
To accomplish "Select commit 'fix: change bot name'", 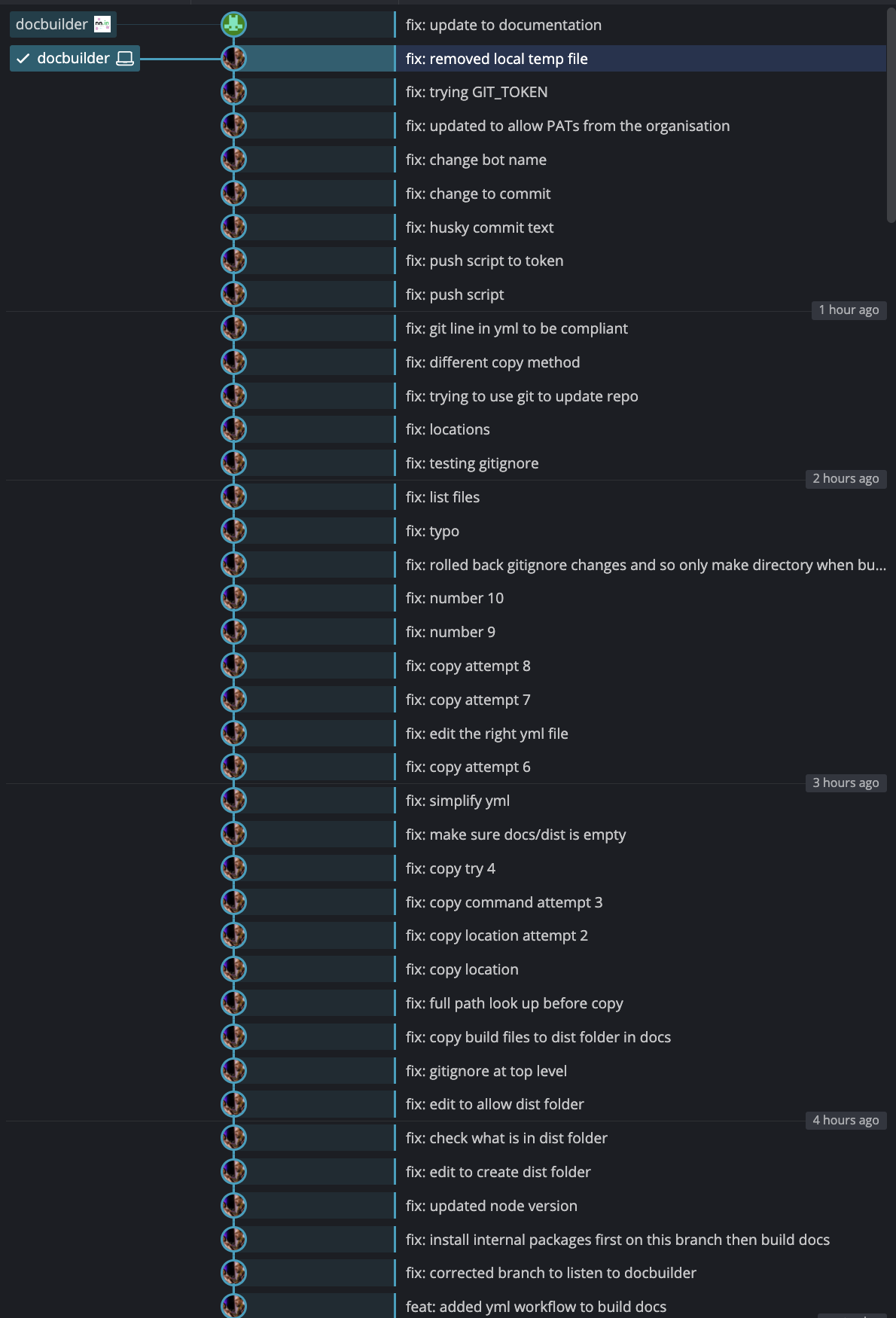I will point(476,160).
